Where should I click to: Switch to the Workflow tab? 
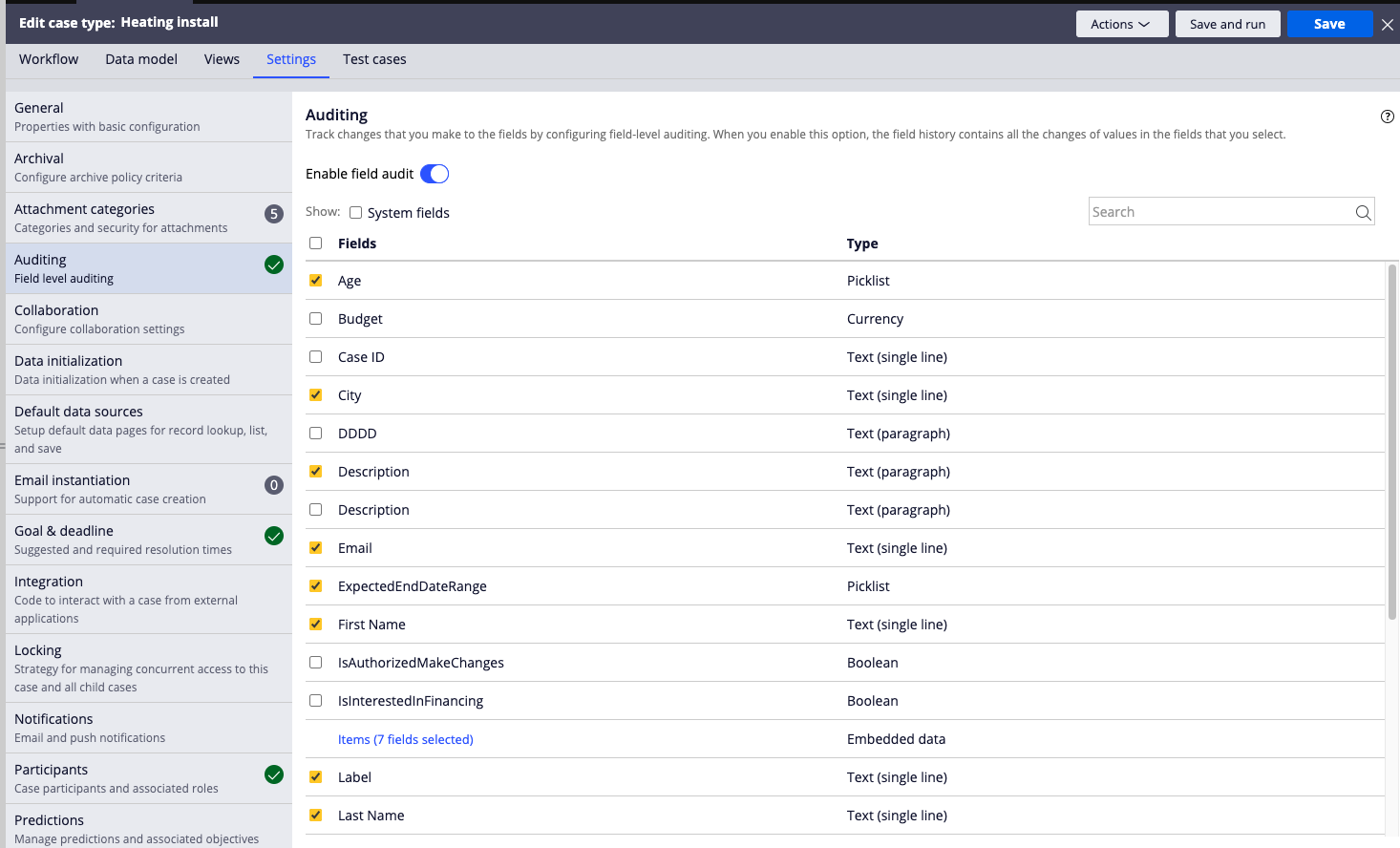tap(48, 59)
